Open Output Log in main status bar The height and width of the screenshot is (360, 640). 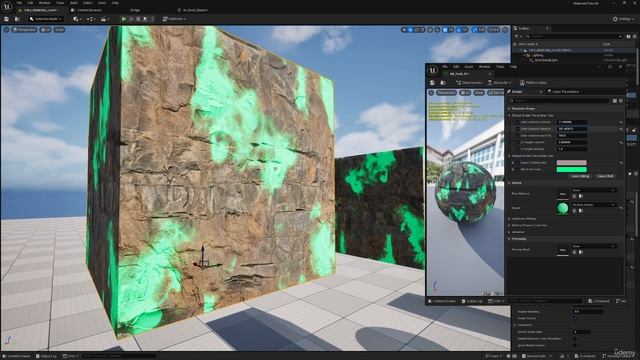(47, 356)
